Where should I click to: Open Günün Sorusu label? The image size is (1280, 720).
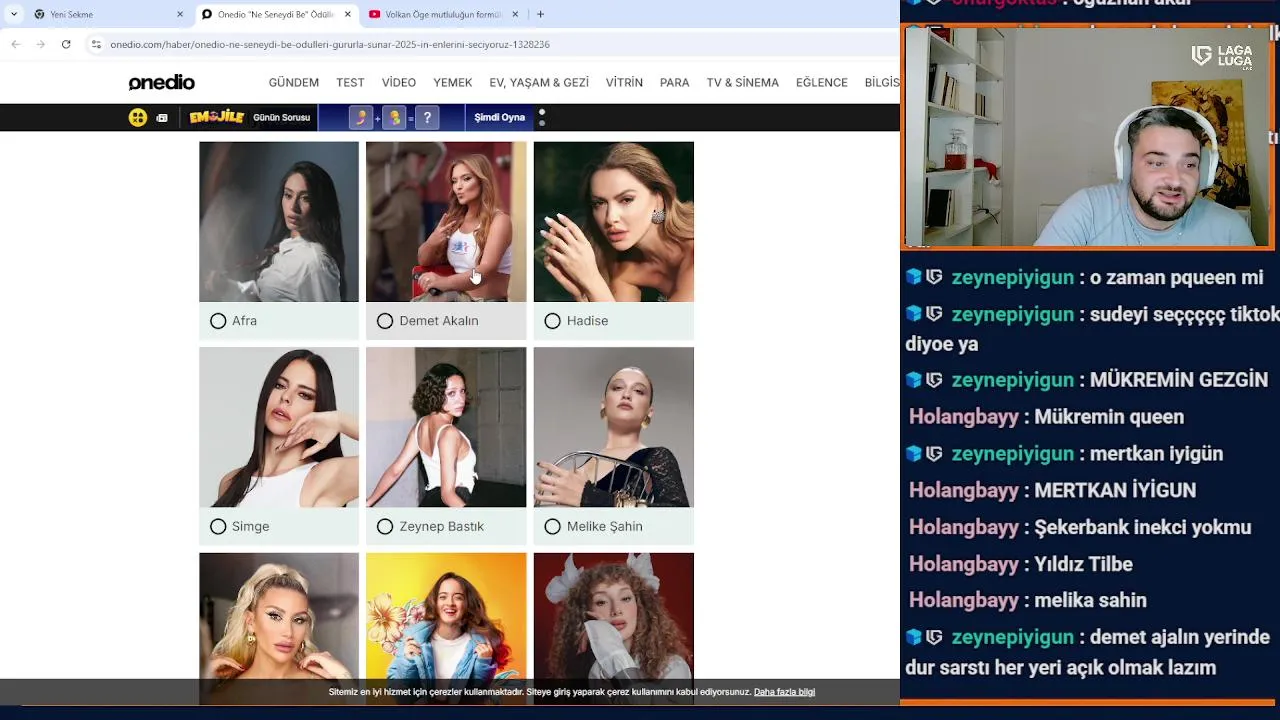281,117
